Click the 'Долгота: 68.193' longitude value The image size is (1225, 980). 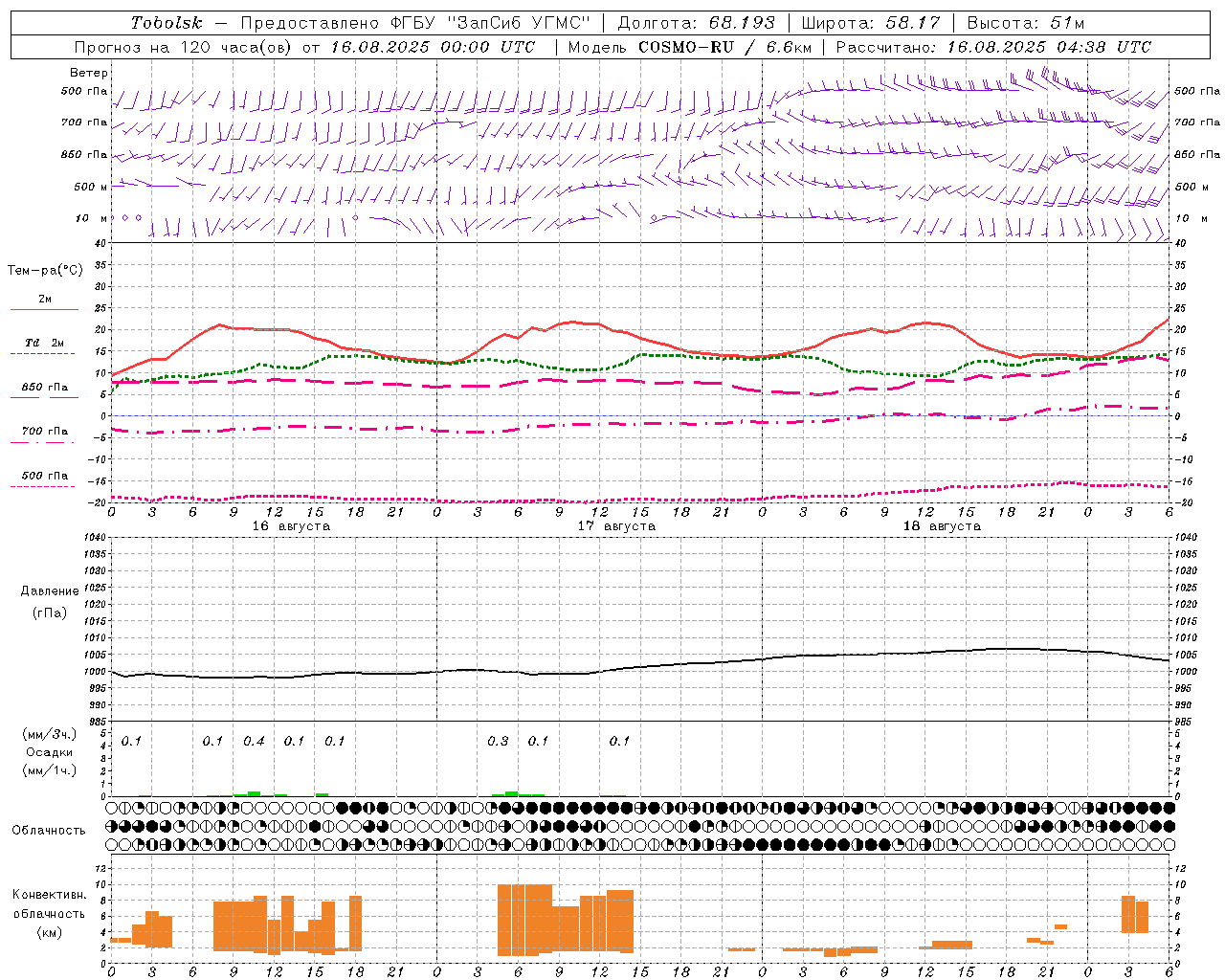[696, 23]
